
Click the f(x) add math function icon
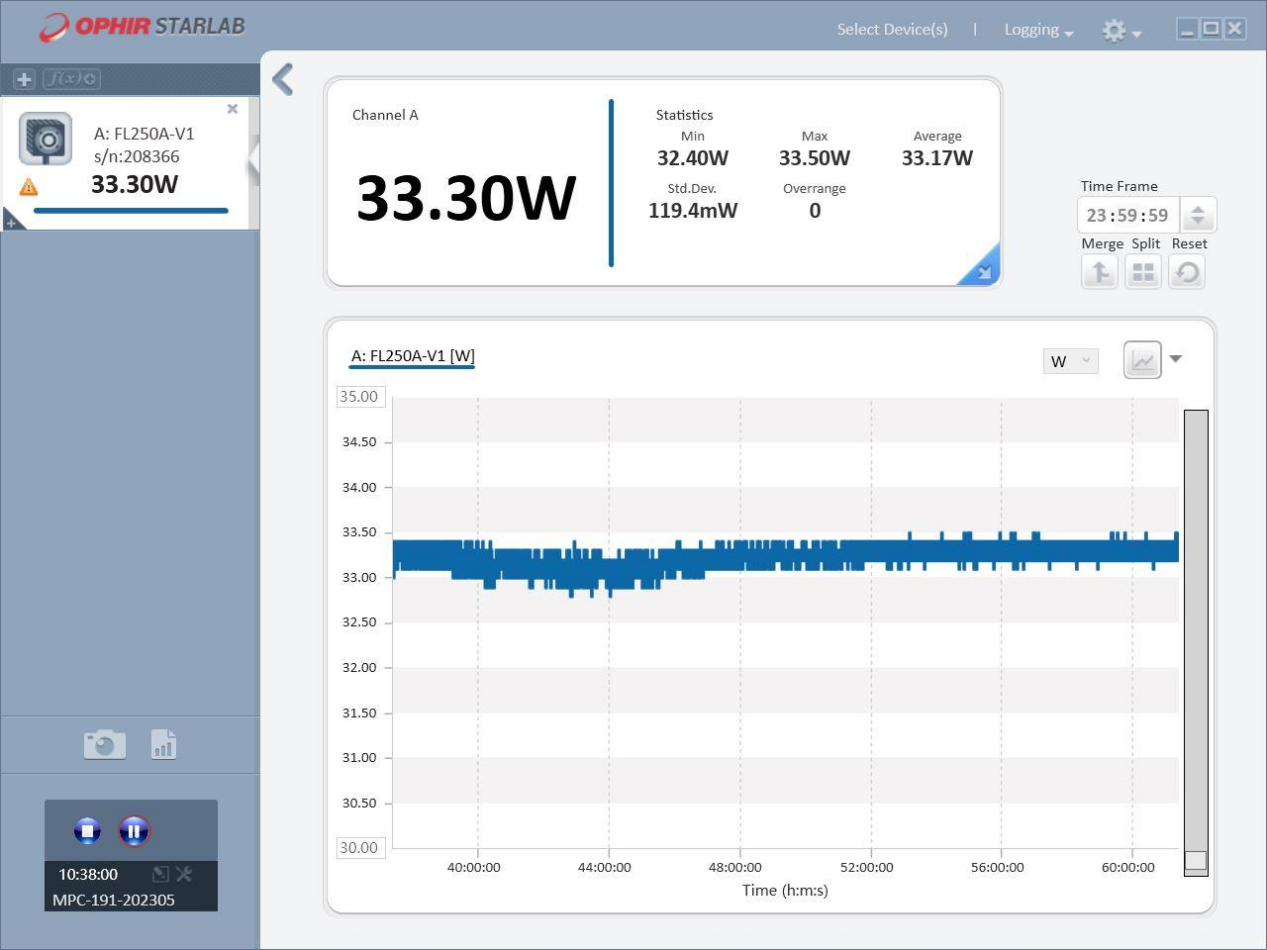[71, 79]
